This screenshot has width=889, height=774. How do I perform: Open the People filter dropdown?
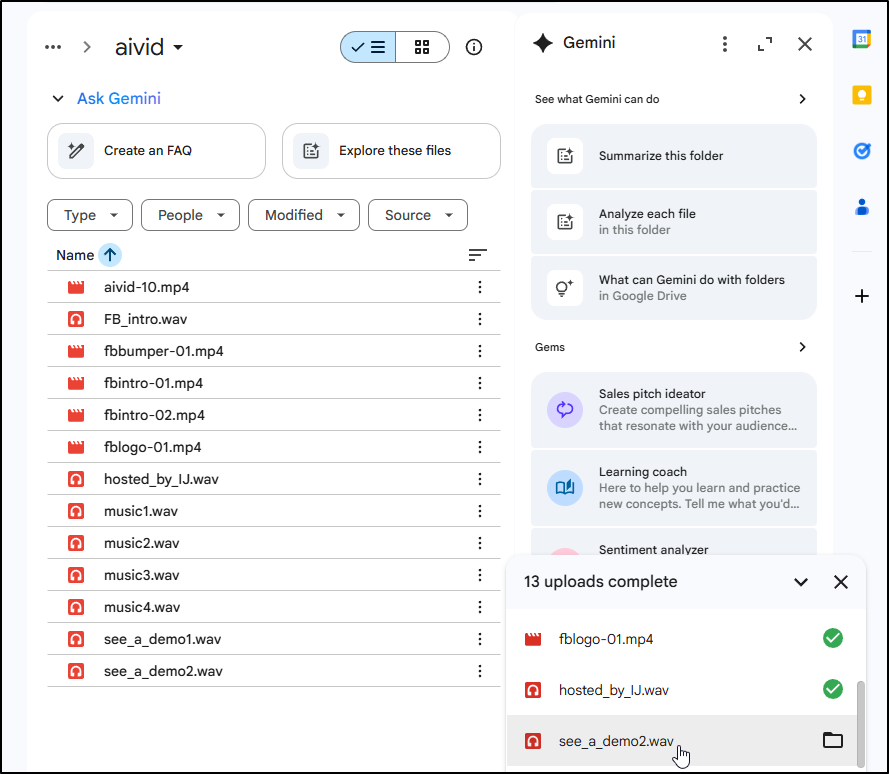[x=190, y=215]
